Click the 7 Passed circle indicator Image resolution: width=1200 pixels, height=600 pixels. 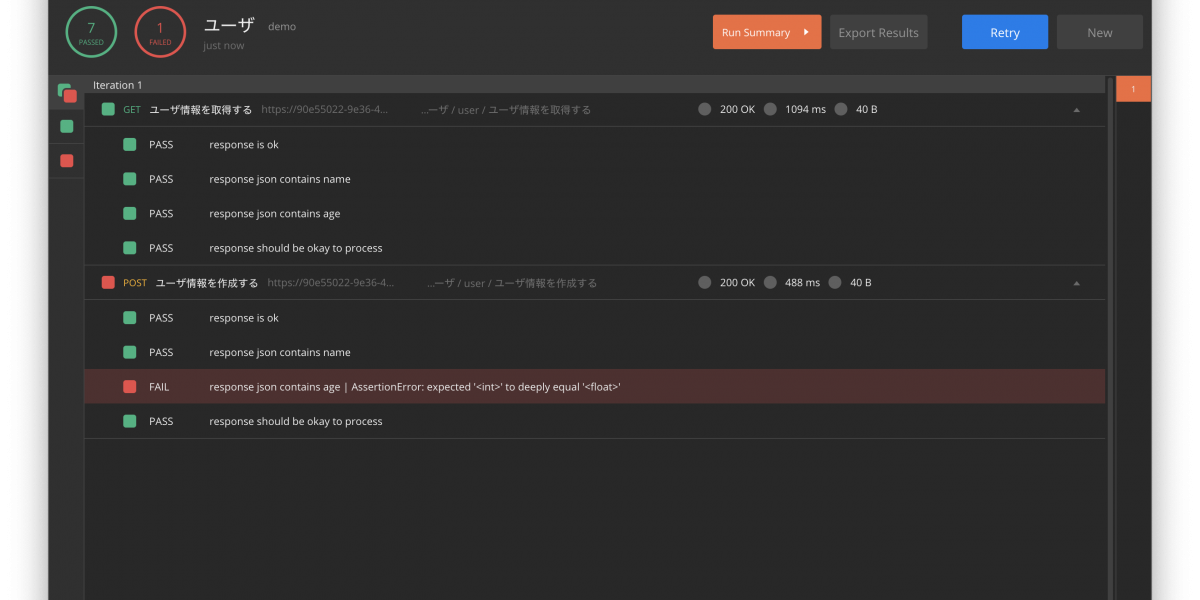click(91, 32)
